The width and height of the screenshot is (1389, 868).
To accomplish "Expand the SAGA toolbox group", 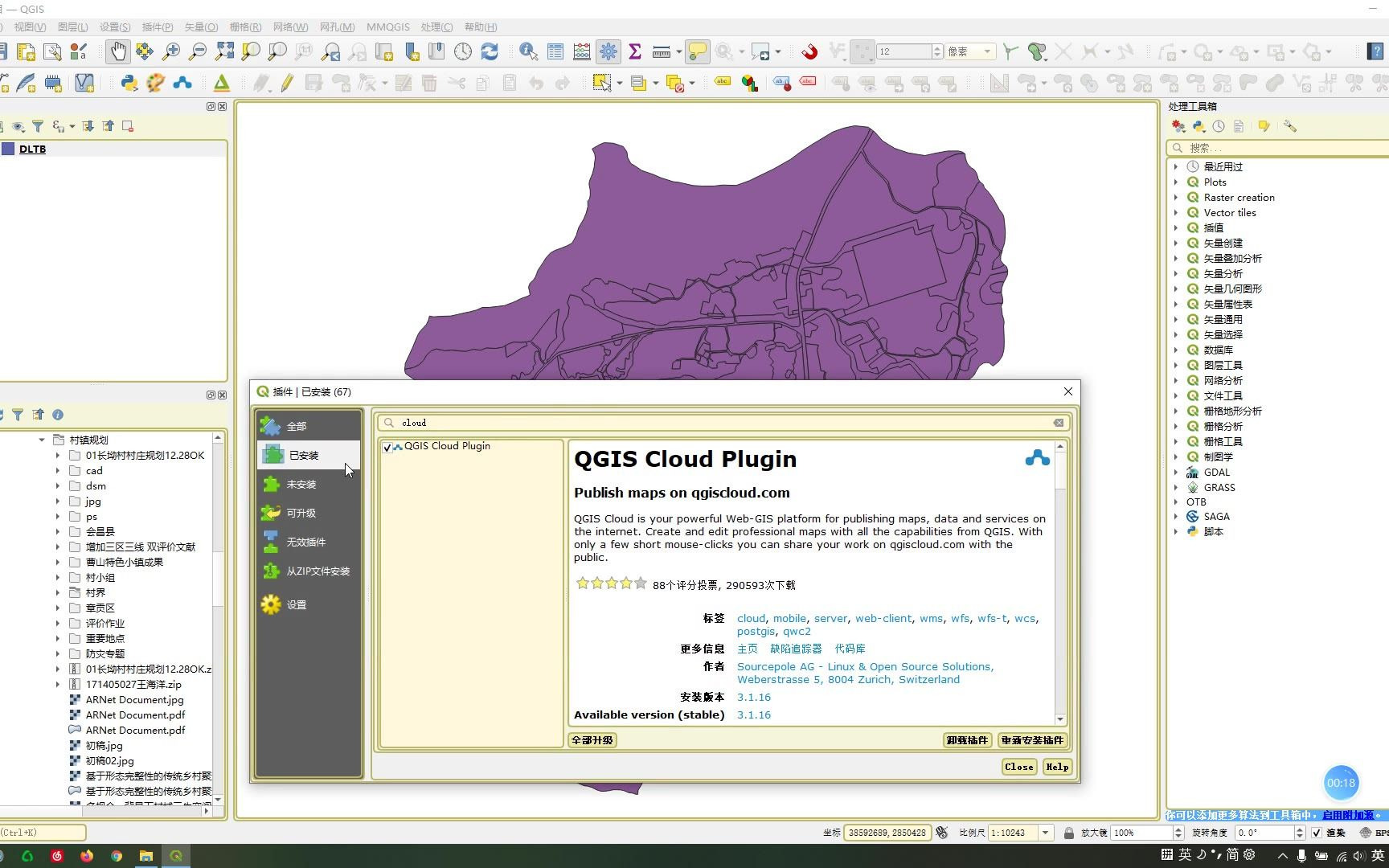I will (1176, 516).
